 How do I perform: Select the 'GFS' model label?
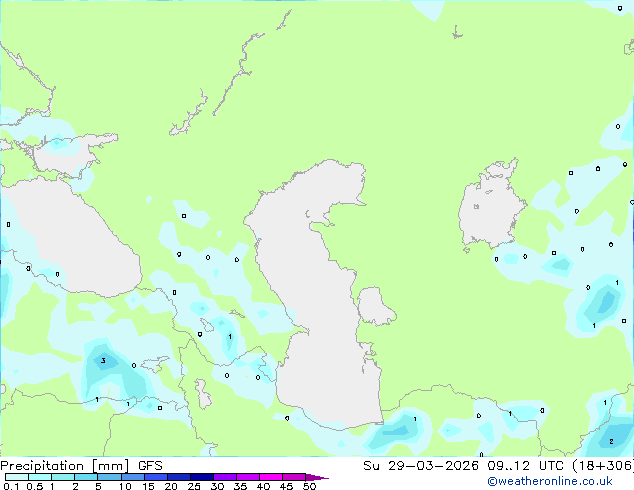150,466
